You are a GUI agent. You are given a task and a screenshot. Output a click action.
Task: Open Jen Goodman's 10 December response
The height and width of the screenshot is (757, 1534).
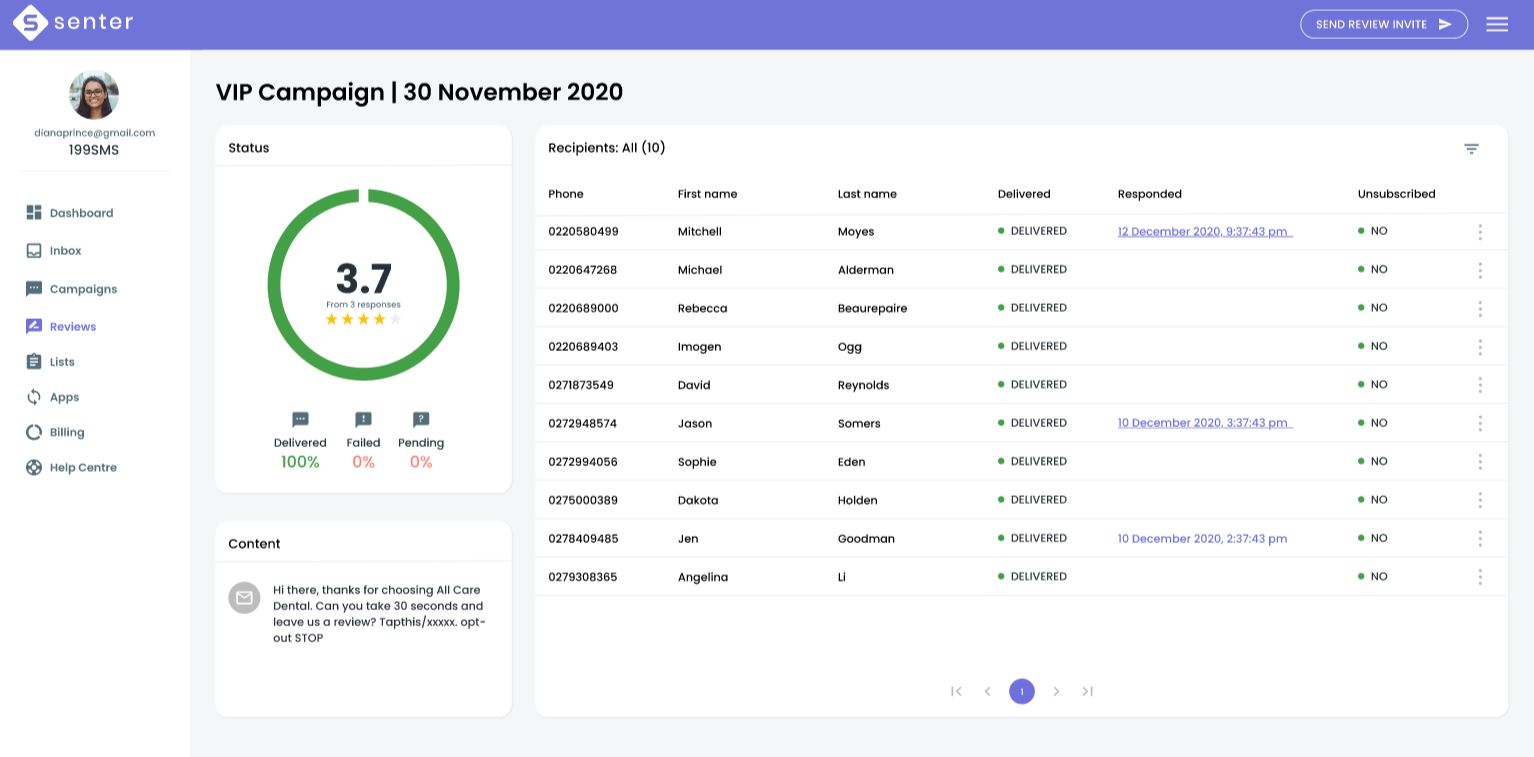coord(1202,539)
